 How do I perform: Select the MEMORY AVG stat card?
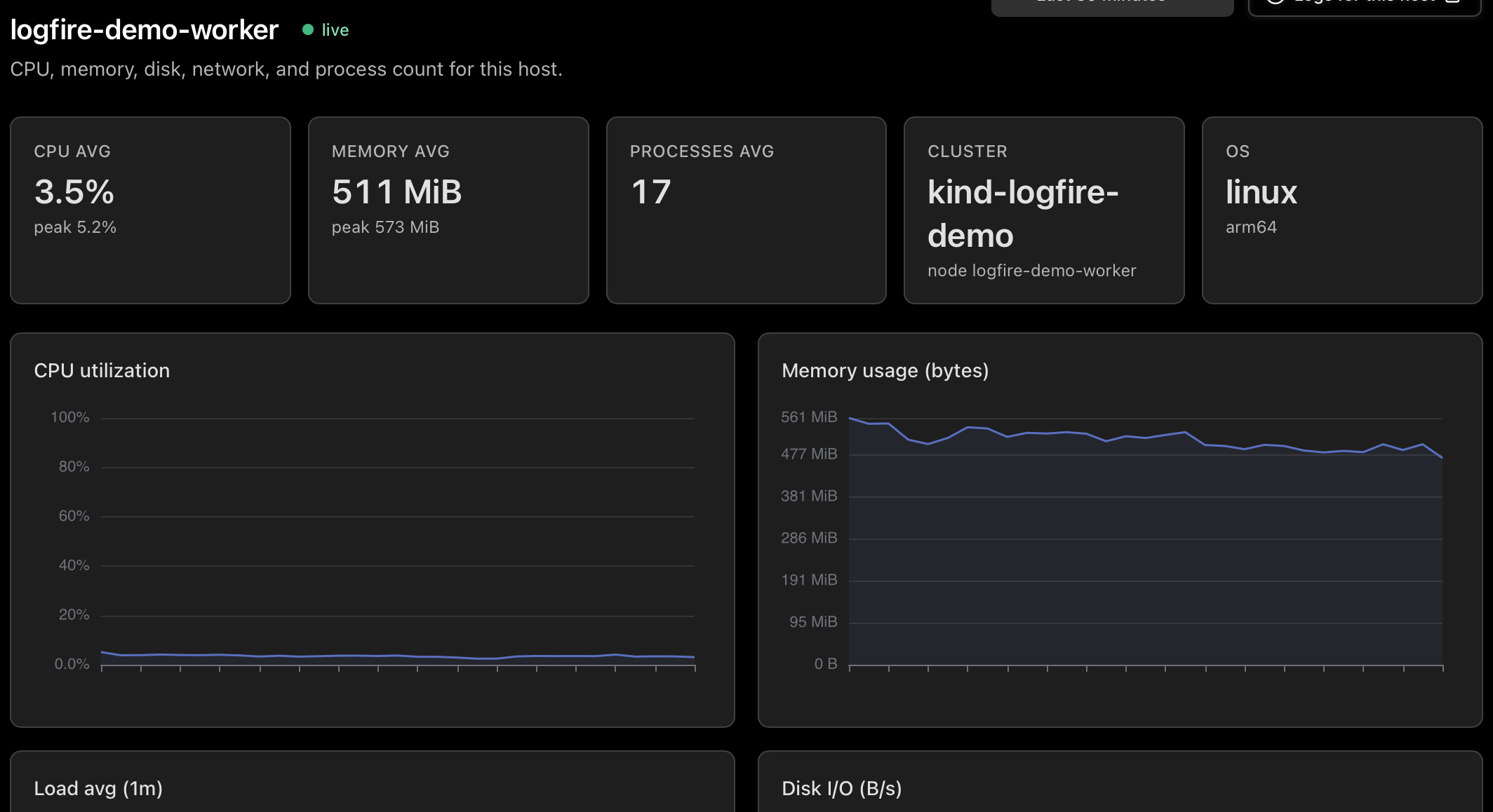(448, 210)
